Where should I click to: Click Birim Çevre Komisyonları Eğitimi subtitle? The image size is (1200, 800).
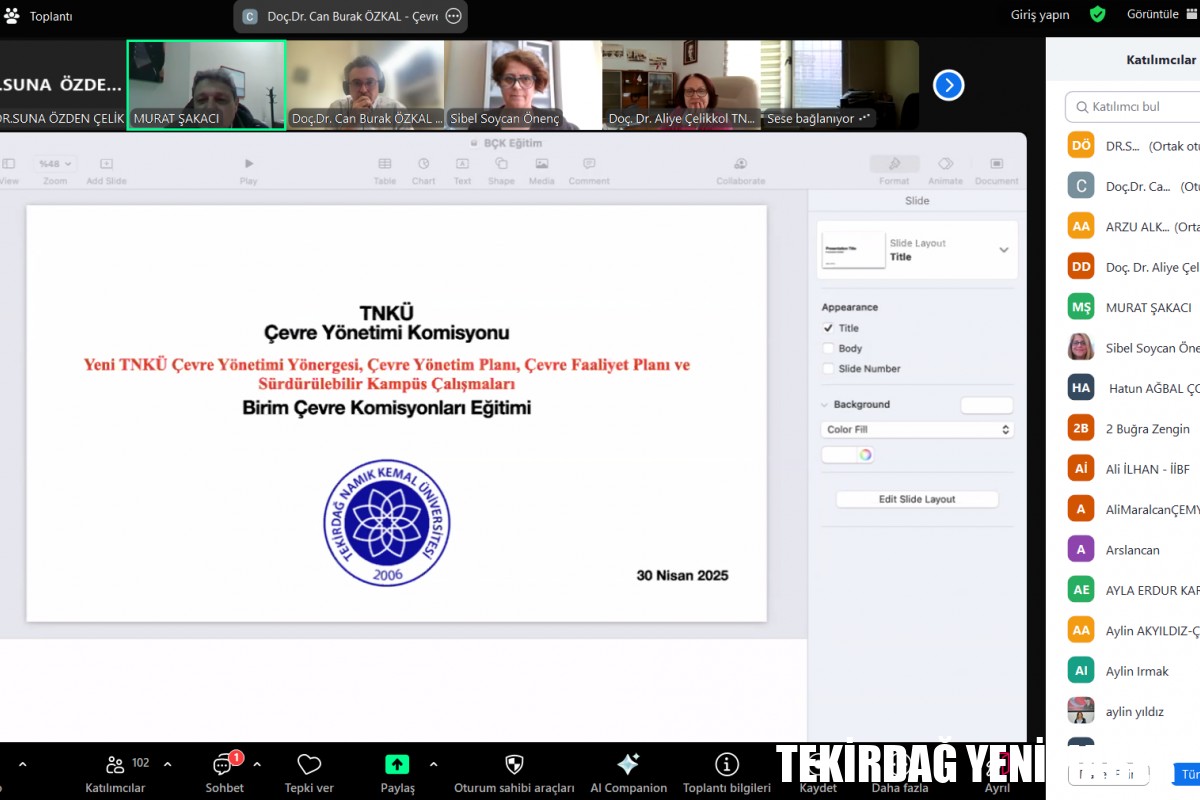[x=386, y=408]
